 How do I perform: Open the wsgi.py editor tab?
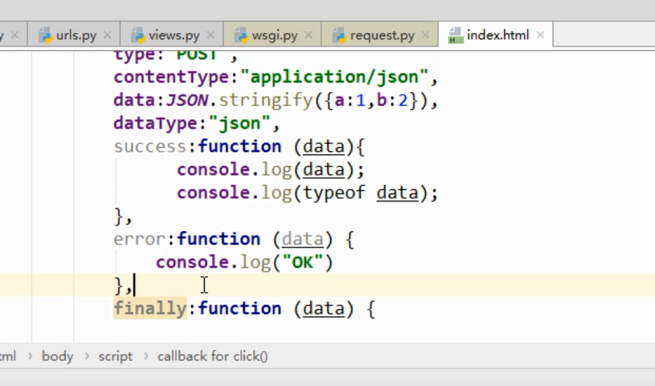coord(274,36)
